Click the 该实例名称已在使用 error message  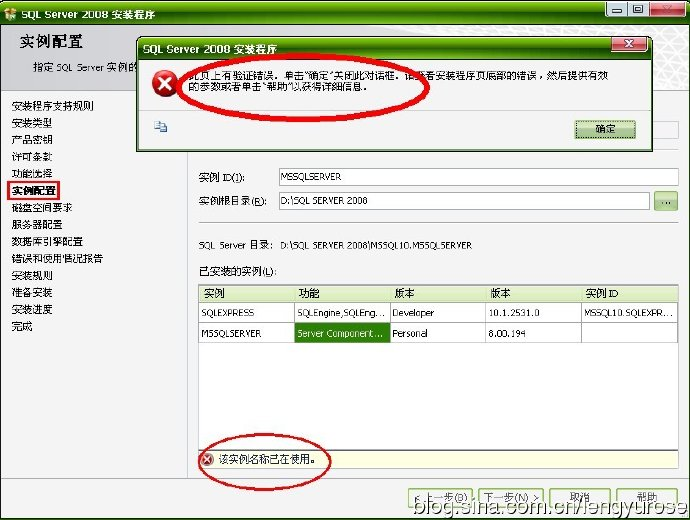click(x=267, y=460)
